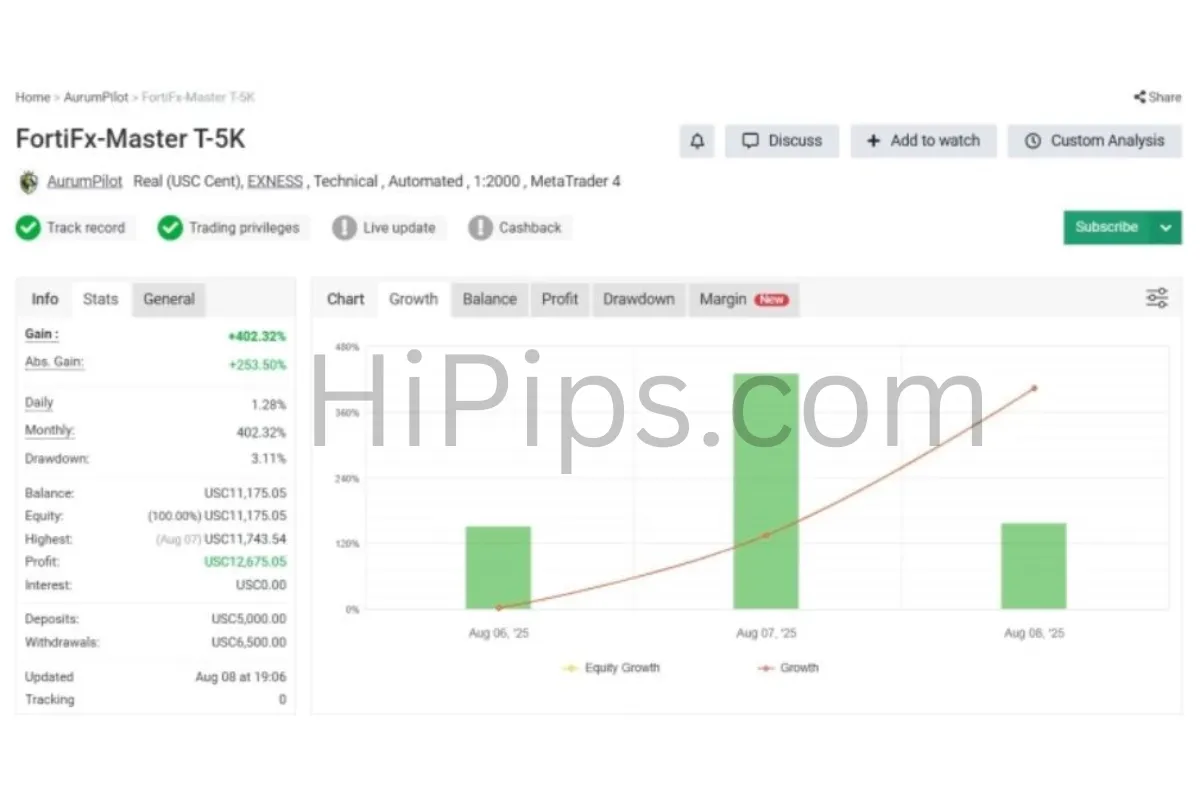The width and height of the screenshot is (1200, 800).
Task: Open the General tab
Action: (x=169, y=299)
